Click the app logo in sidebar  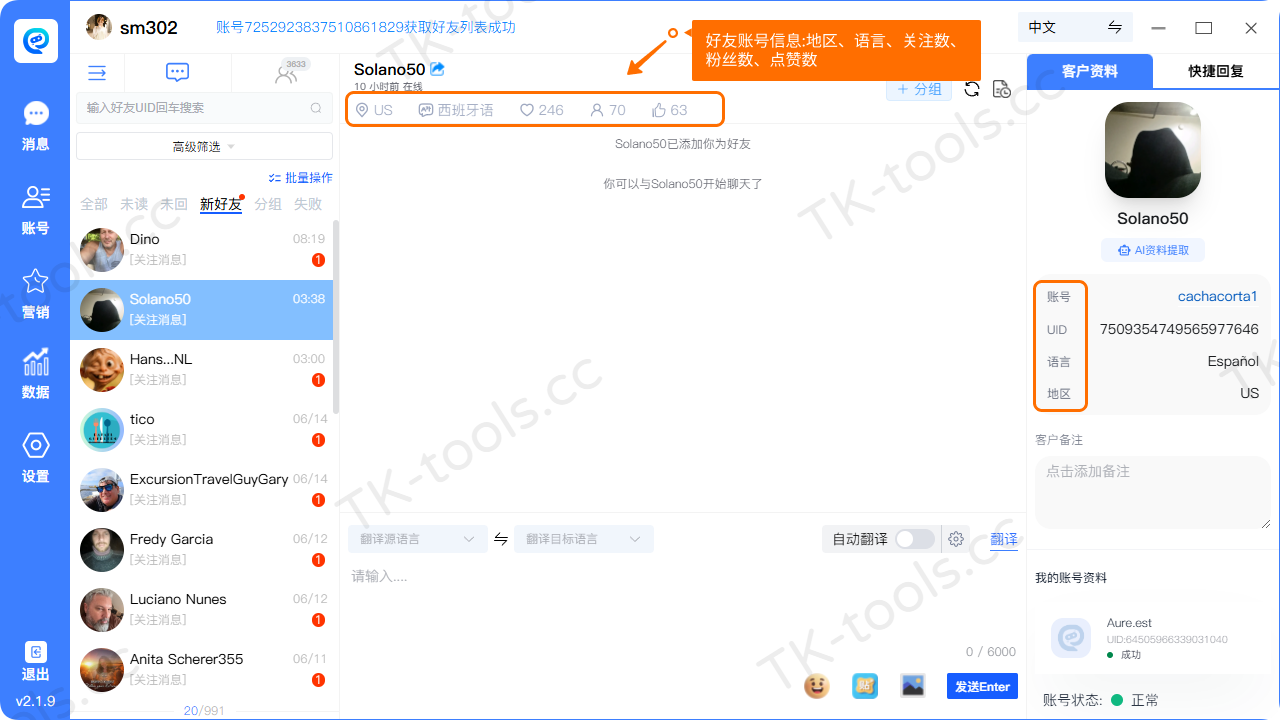pos(35,39)
